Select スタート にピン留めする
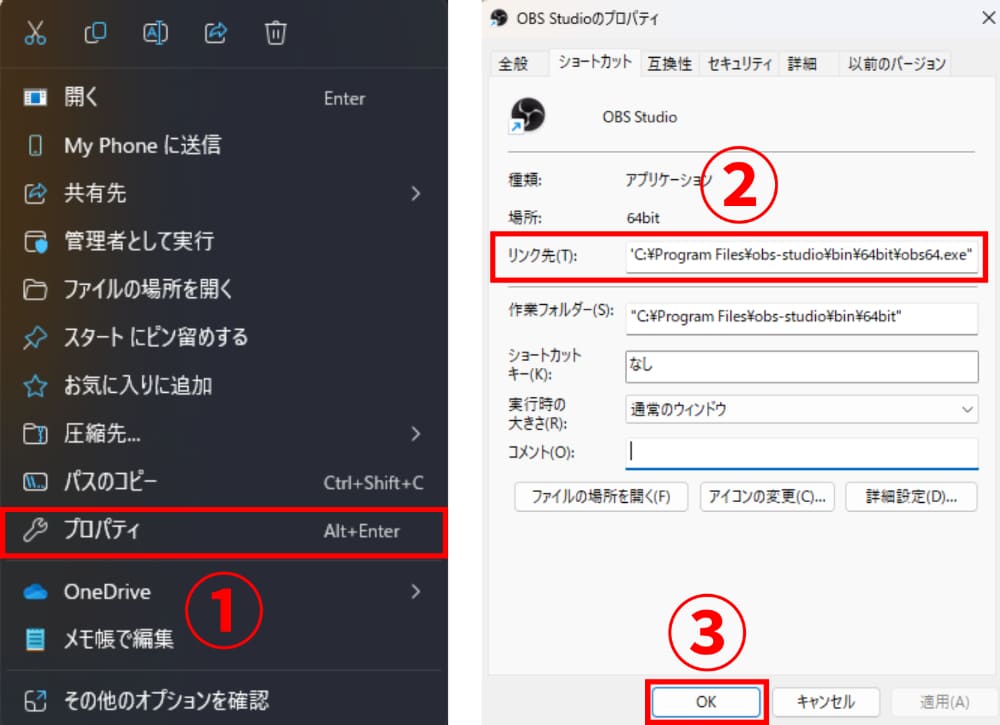 pyautogui.click(x=223, y=337)
